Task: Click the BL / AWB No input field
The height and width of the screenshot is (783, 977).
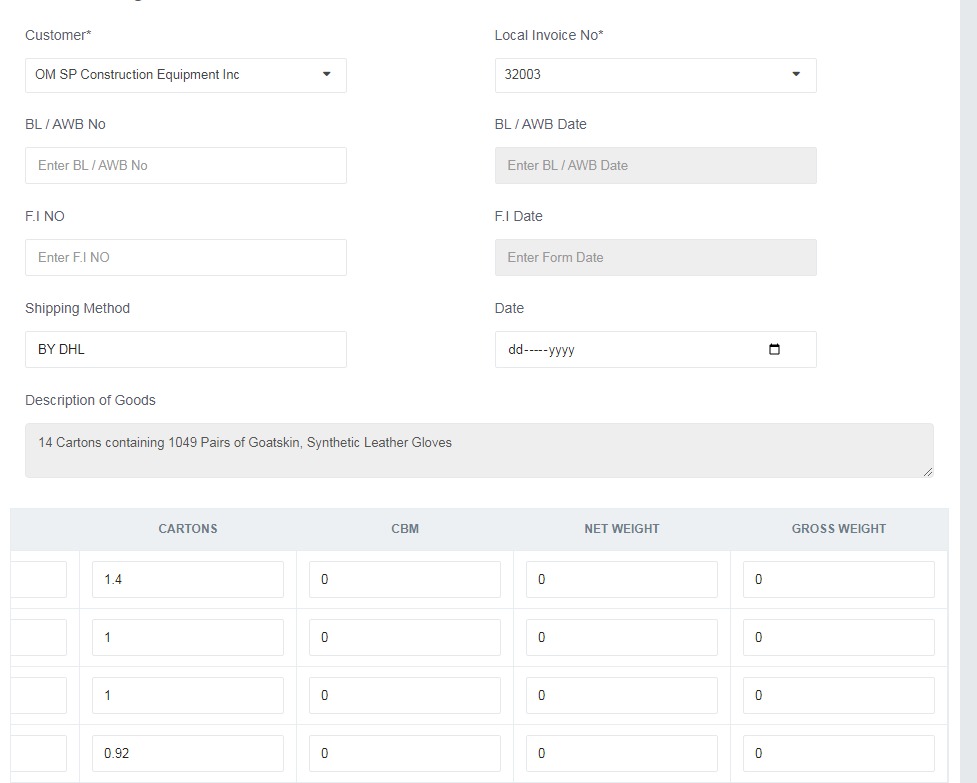Action: pos(185,166)
